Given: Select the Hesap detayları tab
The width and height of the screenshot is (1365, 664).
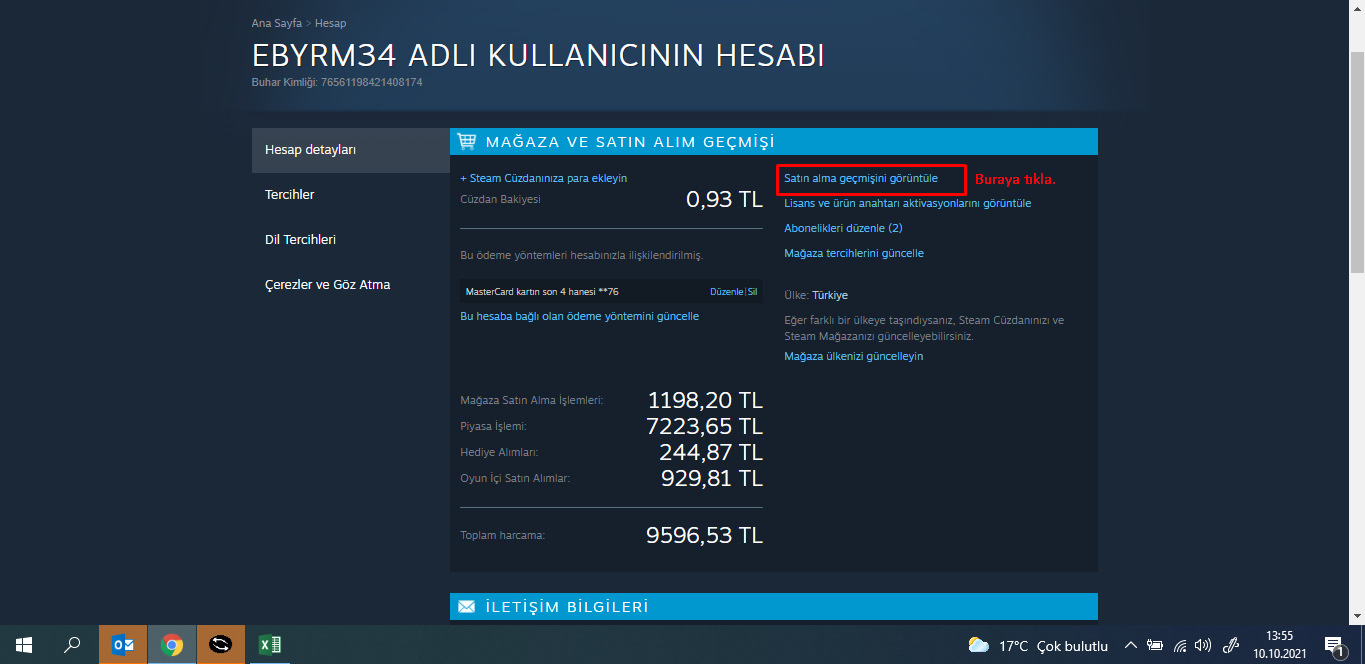Looking at the screenshot, I should click(351, 150).
